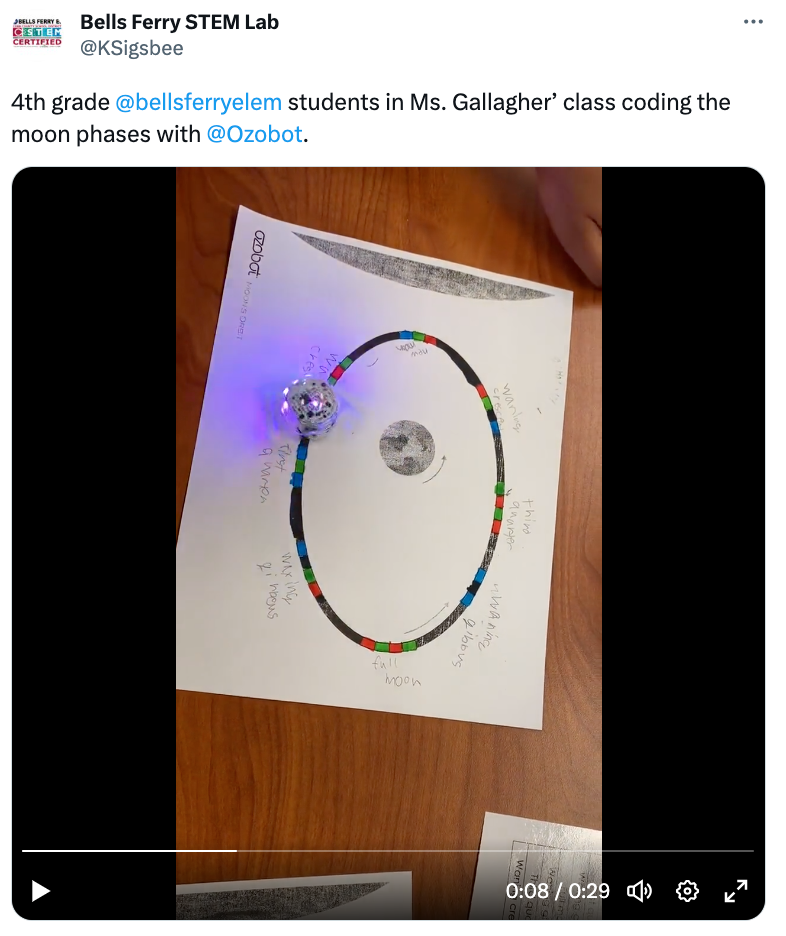This screenshot has width=786, height=936.
Task: Play the Ozobot moon phases video
Action: 41,891
